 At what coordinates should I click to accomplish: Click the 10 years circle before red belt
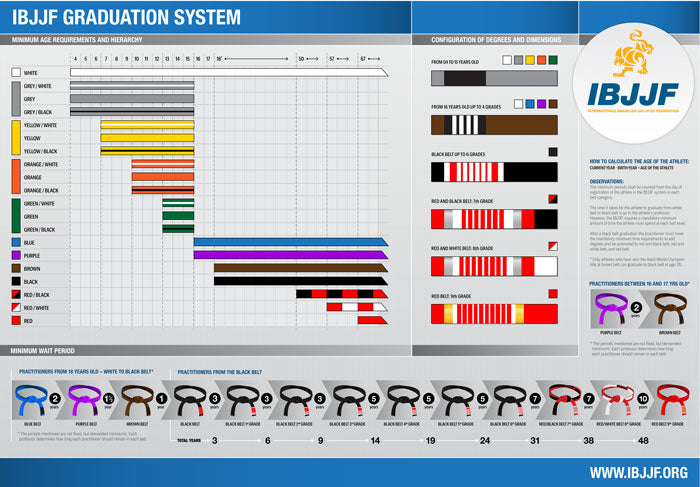(x=643, y=399)
